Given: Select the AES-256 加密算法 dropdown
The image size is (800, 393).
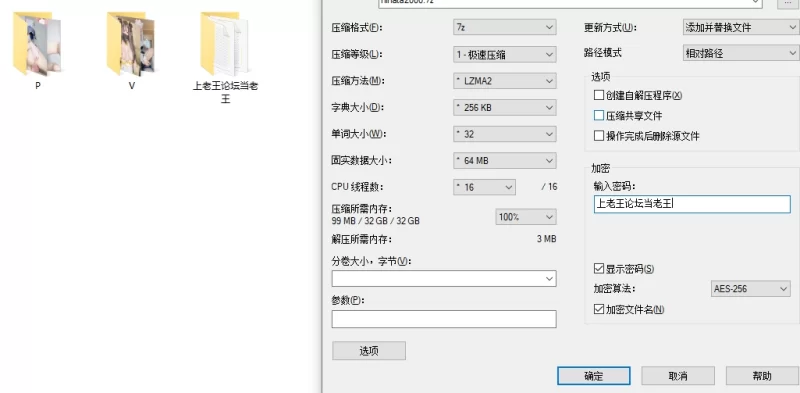Looking at the screenshot, I should point(751,289).
